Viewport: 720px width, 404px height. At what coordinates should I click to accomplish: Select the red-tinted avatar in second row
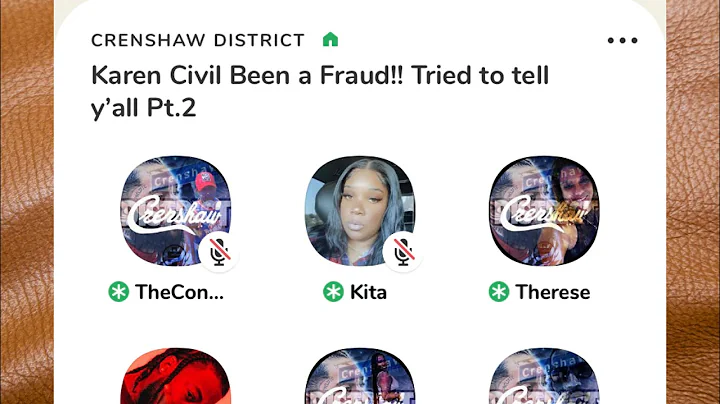click(175, 376)
